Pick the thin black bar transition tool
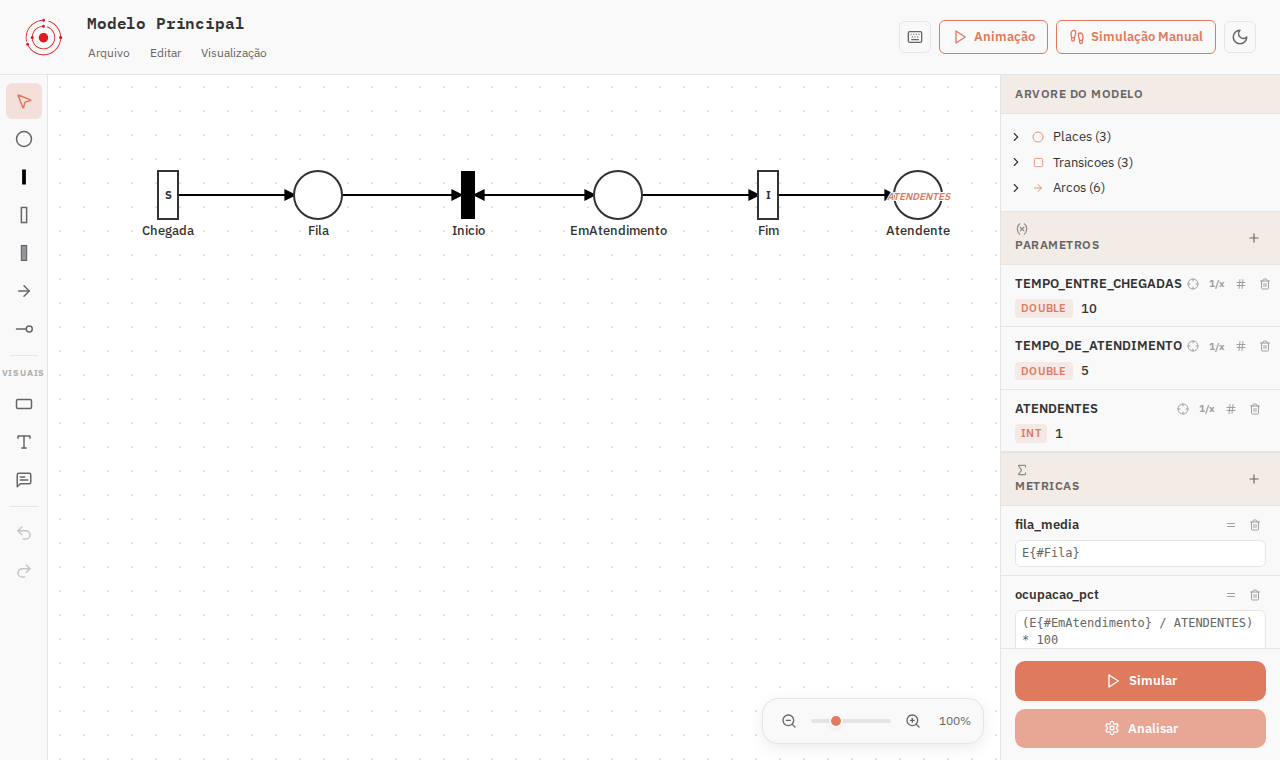 click(24, 177)
